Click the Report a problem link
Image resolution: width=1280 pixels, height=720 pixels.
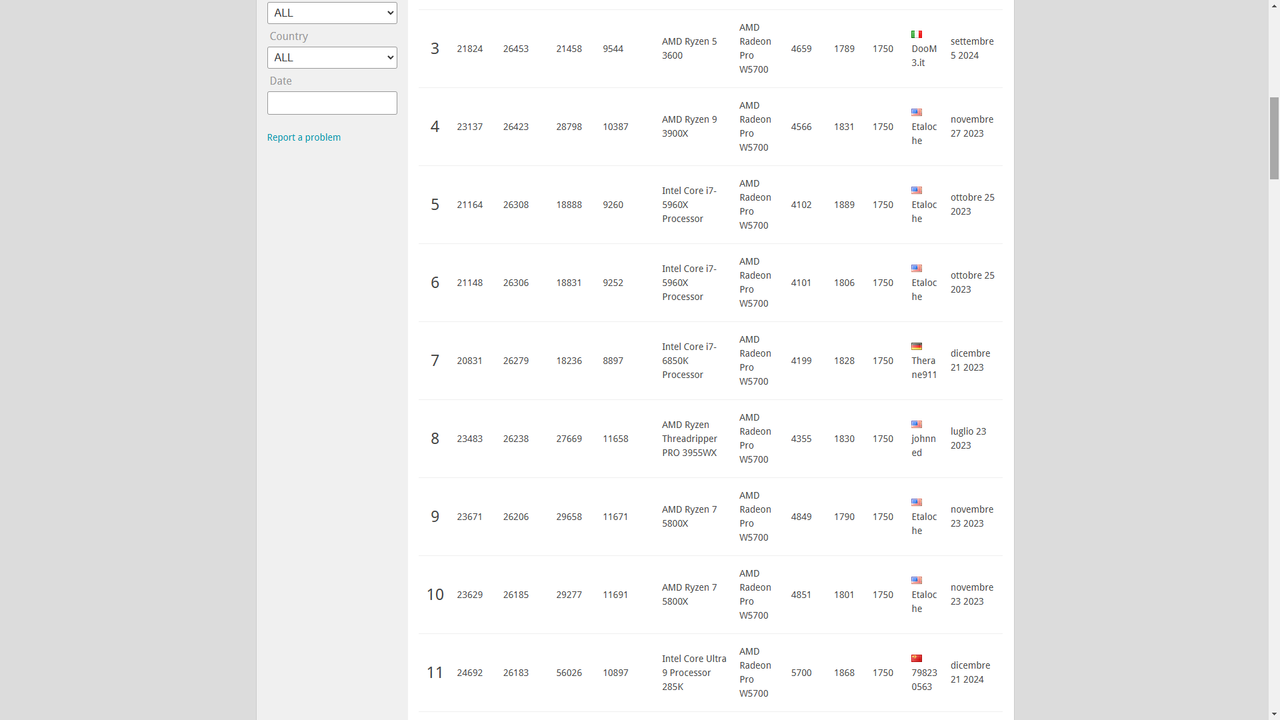click(304, 137)
